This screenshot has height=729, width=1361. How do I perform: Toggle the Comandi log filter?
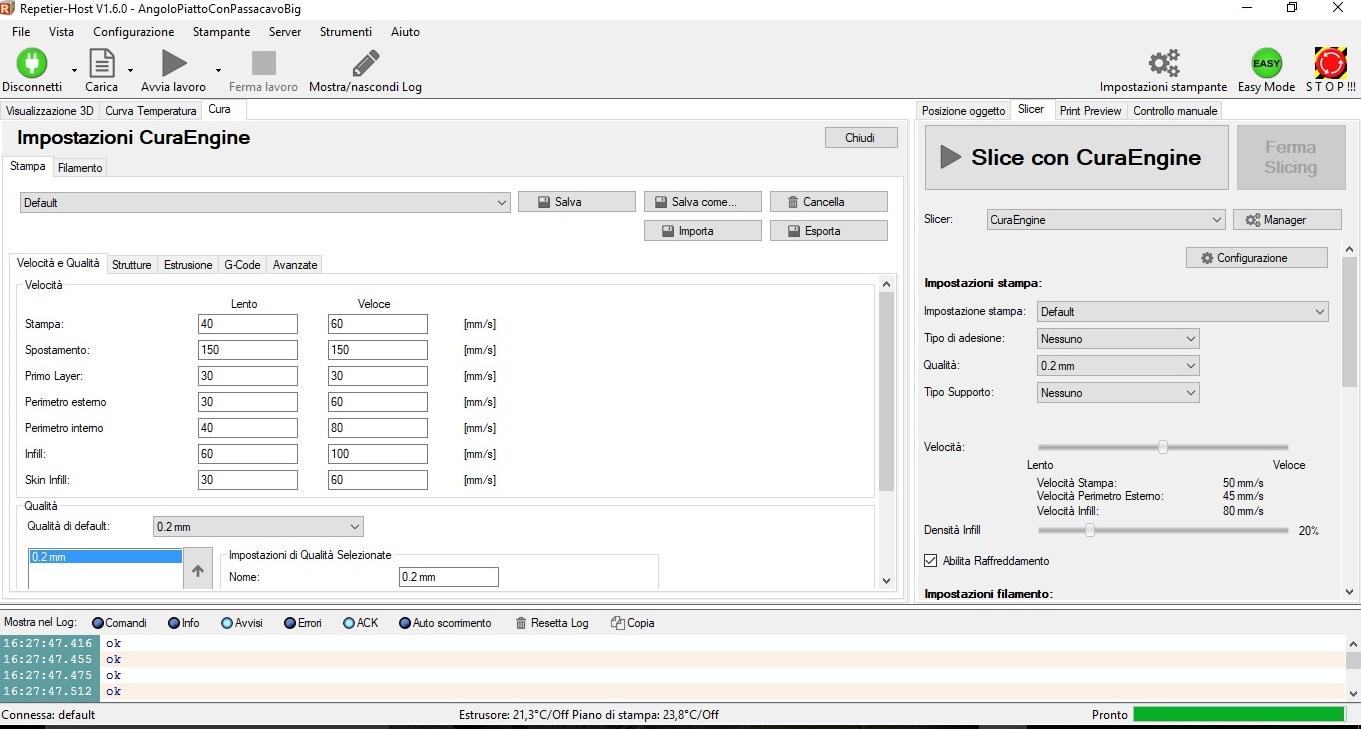point(98,623)
